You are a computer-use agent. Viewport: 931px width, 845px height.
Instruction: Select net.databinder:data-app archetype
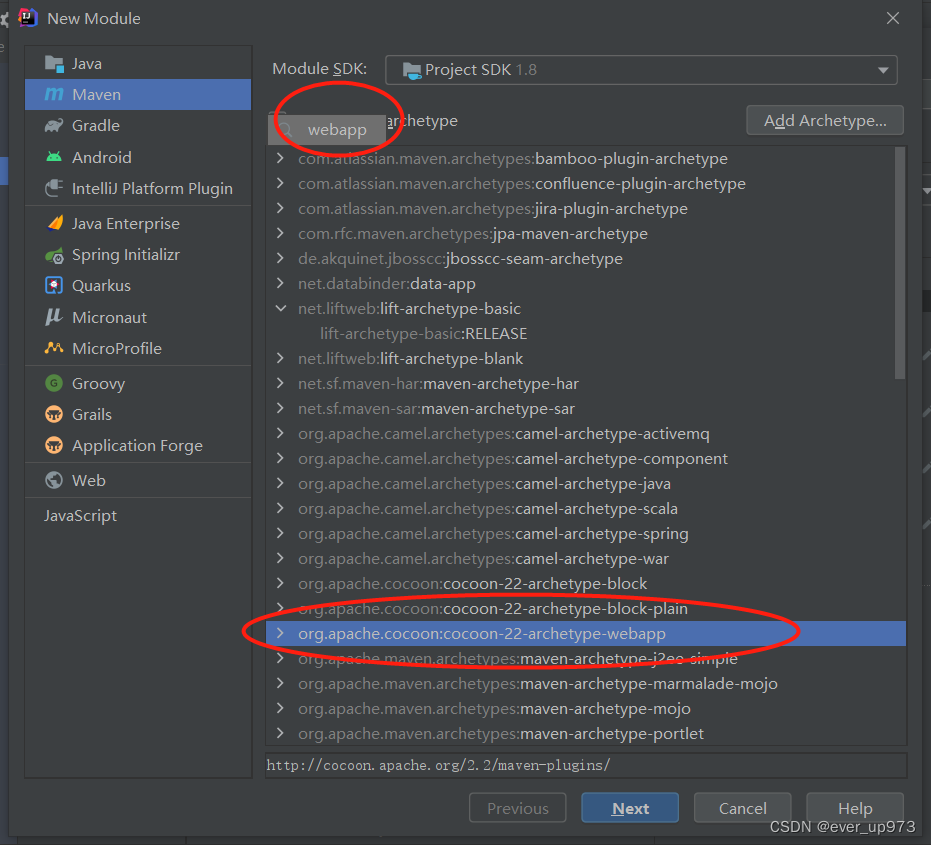pos(586,283)
